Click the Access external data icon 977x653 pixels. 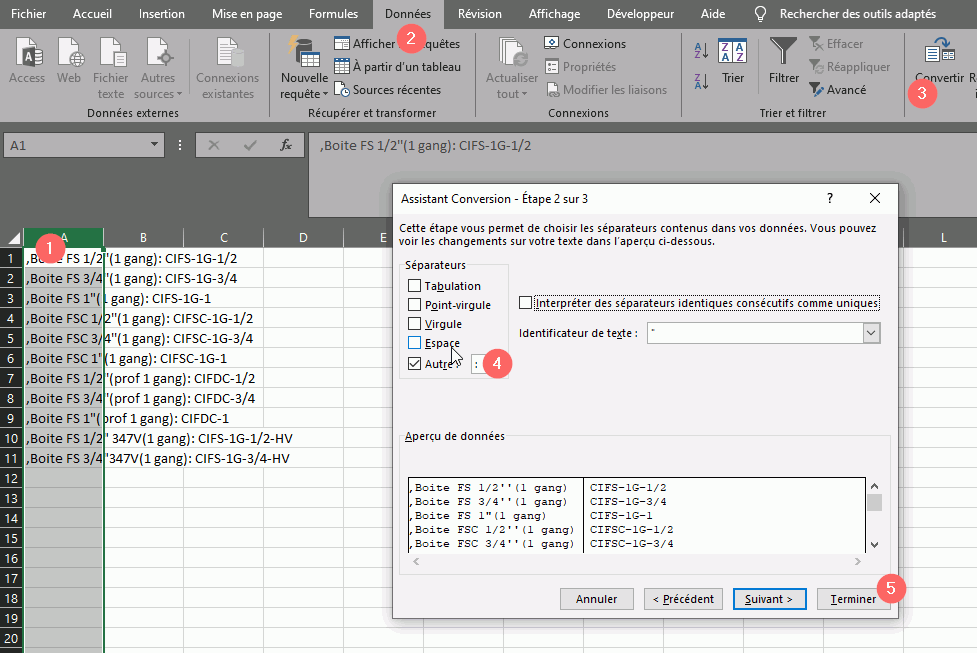[x=27, y=53]
